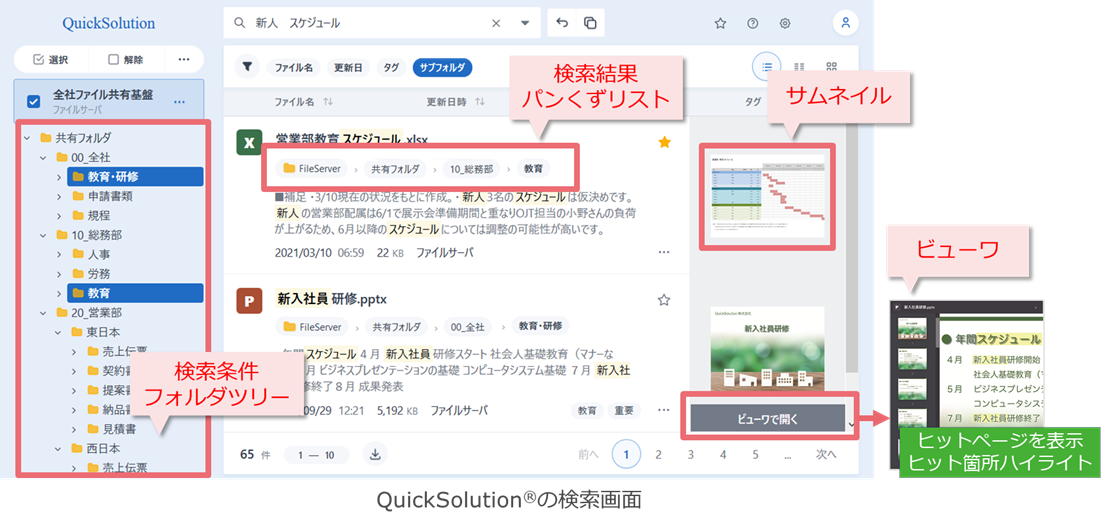Viewport: 1104px width, 528px height.
Task: Open the search history dropdown arrow
Action: (x=525, y=23)
